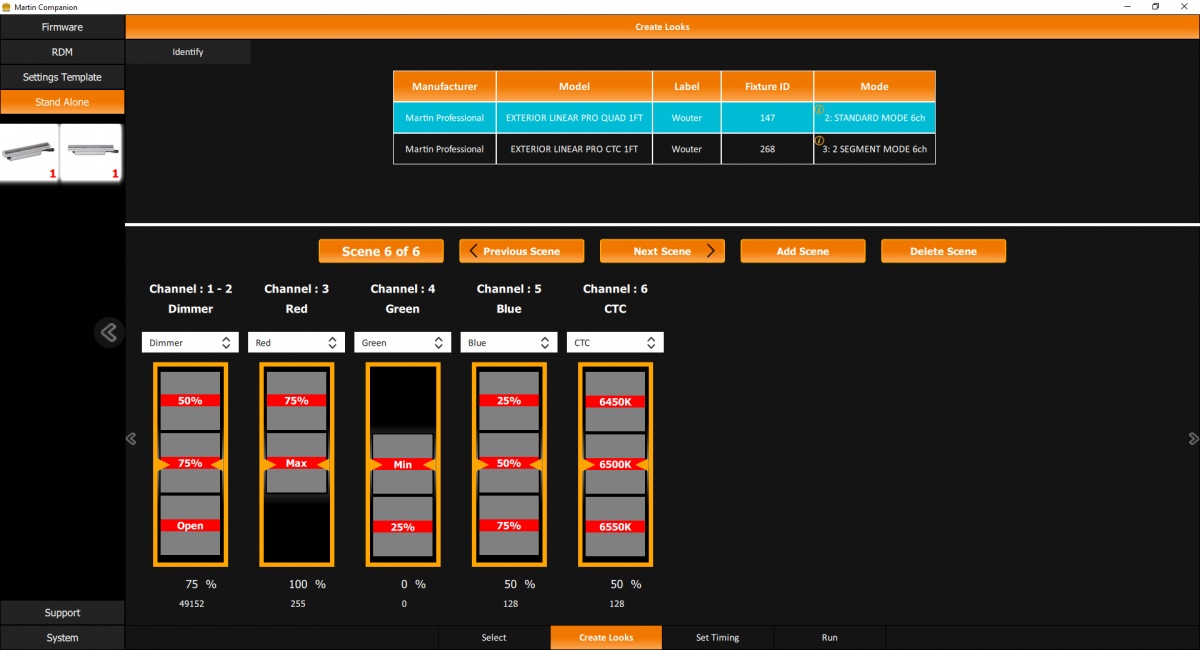Viewport: 1200px width, 650px height.
Task: Click the Manufacturer column header
Action: point(444,86)
